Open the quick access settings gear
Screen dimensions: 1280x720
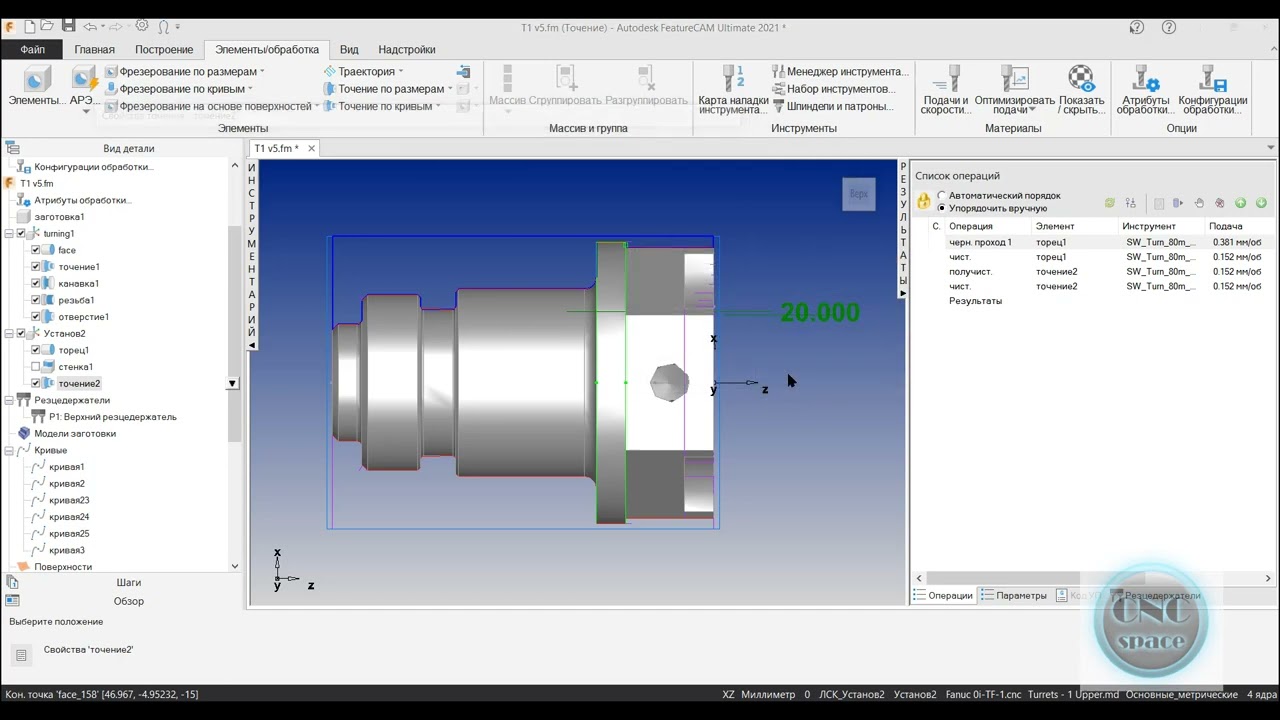(141, 26)
